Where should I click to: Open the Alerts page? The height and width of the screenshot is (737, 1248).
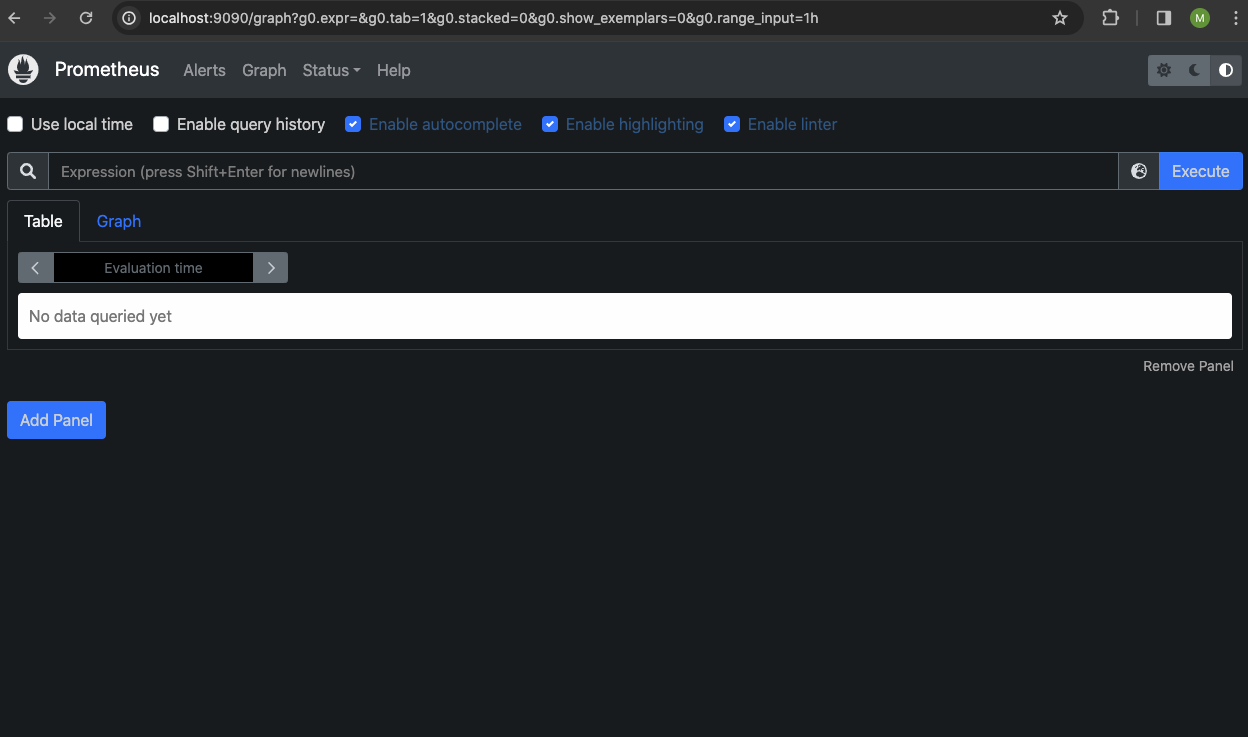[x=205, y=70]
